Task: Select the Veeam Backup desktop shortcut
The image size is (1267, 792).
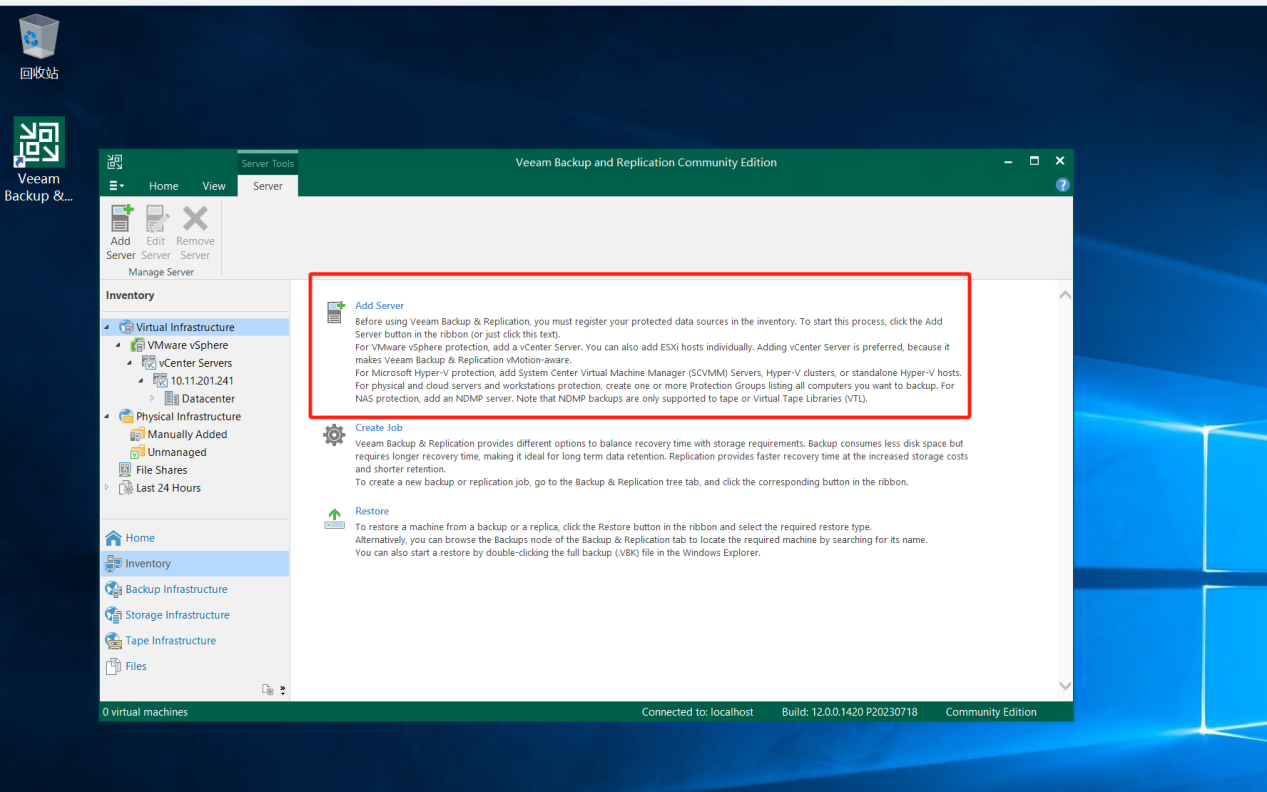Action: pos(39,160)
